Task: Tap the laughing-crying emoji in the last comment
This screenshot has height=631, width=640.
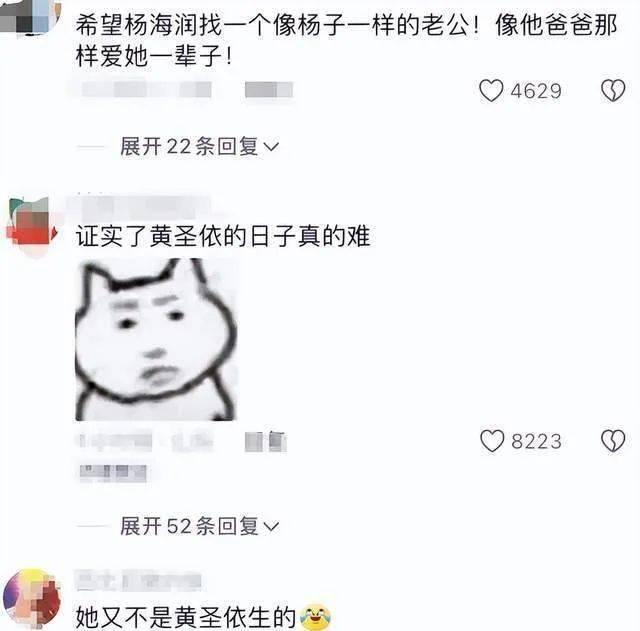Action: (x=316, y=616)
